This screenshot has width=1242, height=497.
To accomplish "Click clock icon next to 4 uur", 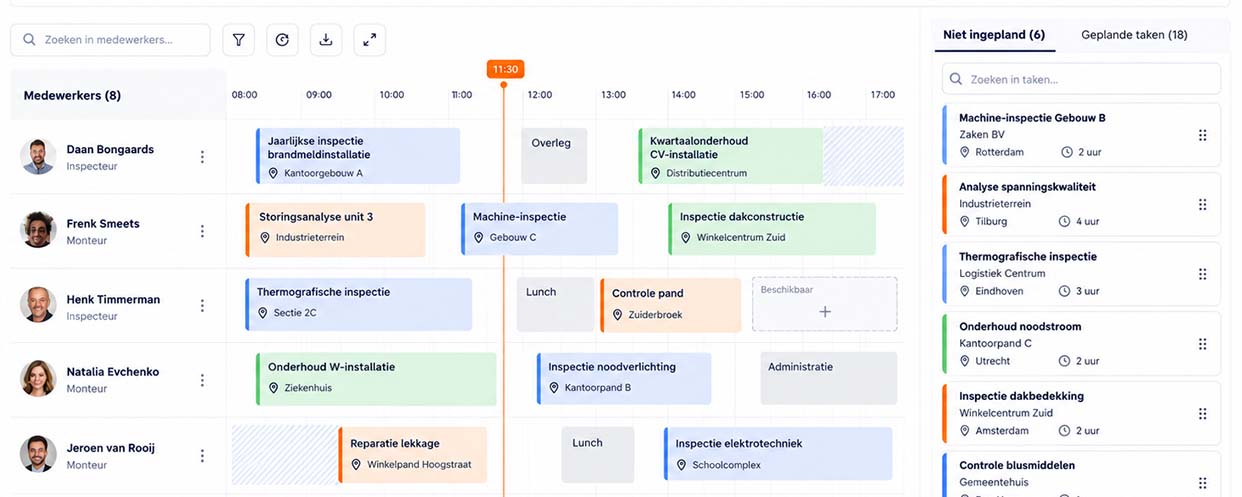I will click(1065, 221).
